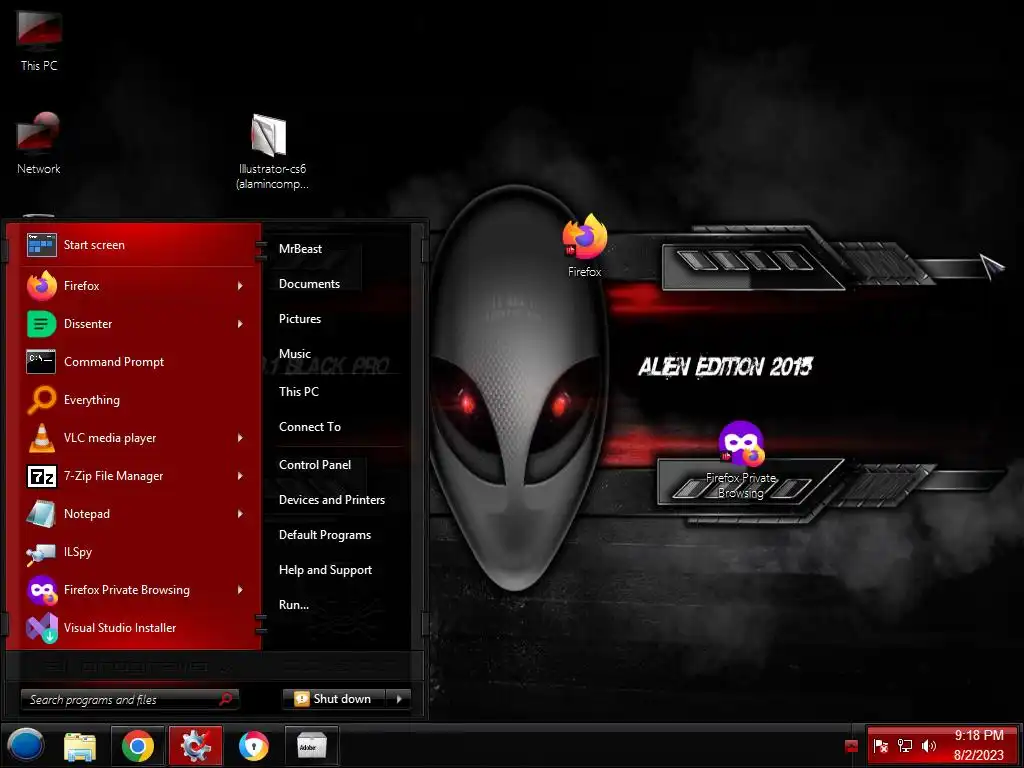1024x768 pixels.
Task: Launch Visual Studio Installer
Action: pyautogui.click(x=136, y=628)
